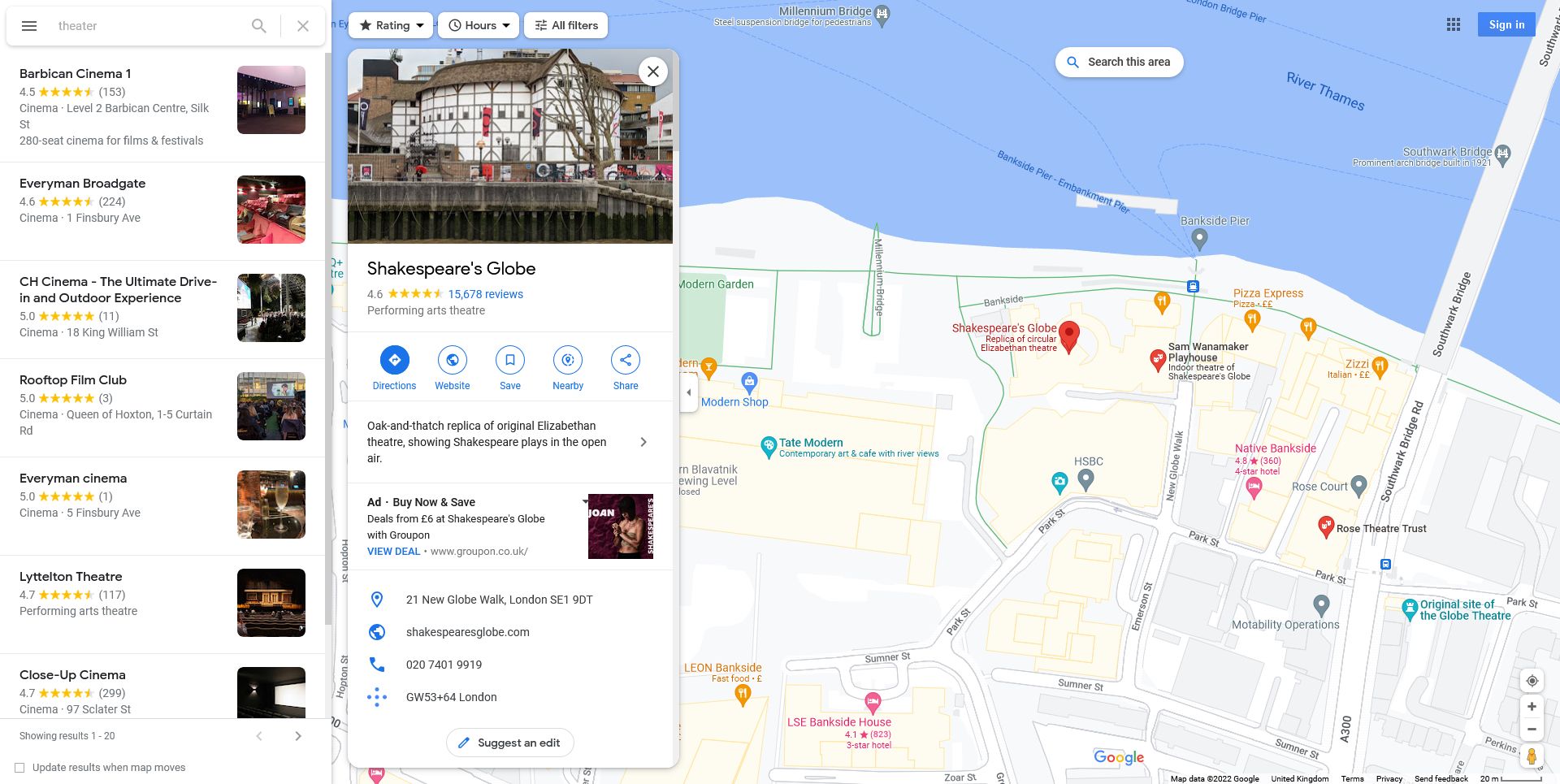Select LEON Bankside food marker

click(742, 694)
